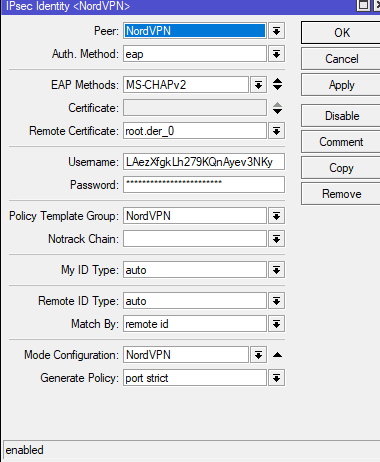Click the Remove button
This screenshot has height=462, width=380.
coord(341,194)
